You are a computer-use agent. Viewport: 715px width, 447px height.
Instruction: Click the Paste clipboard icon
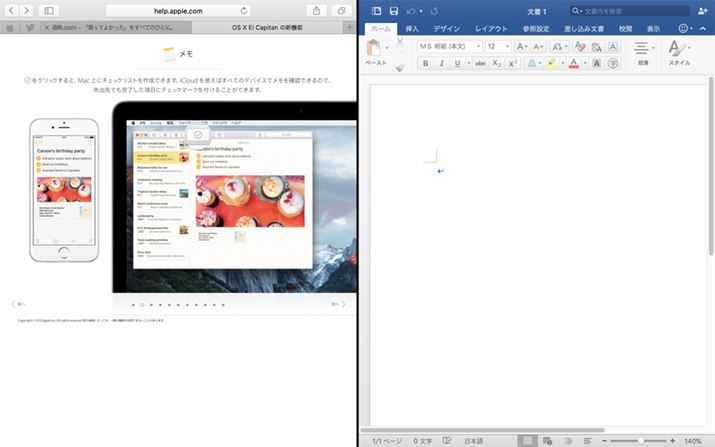coord(374,48)
